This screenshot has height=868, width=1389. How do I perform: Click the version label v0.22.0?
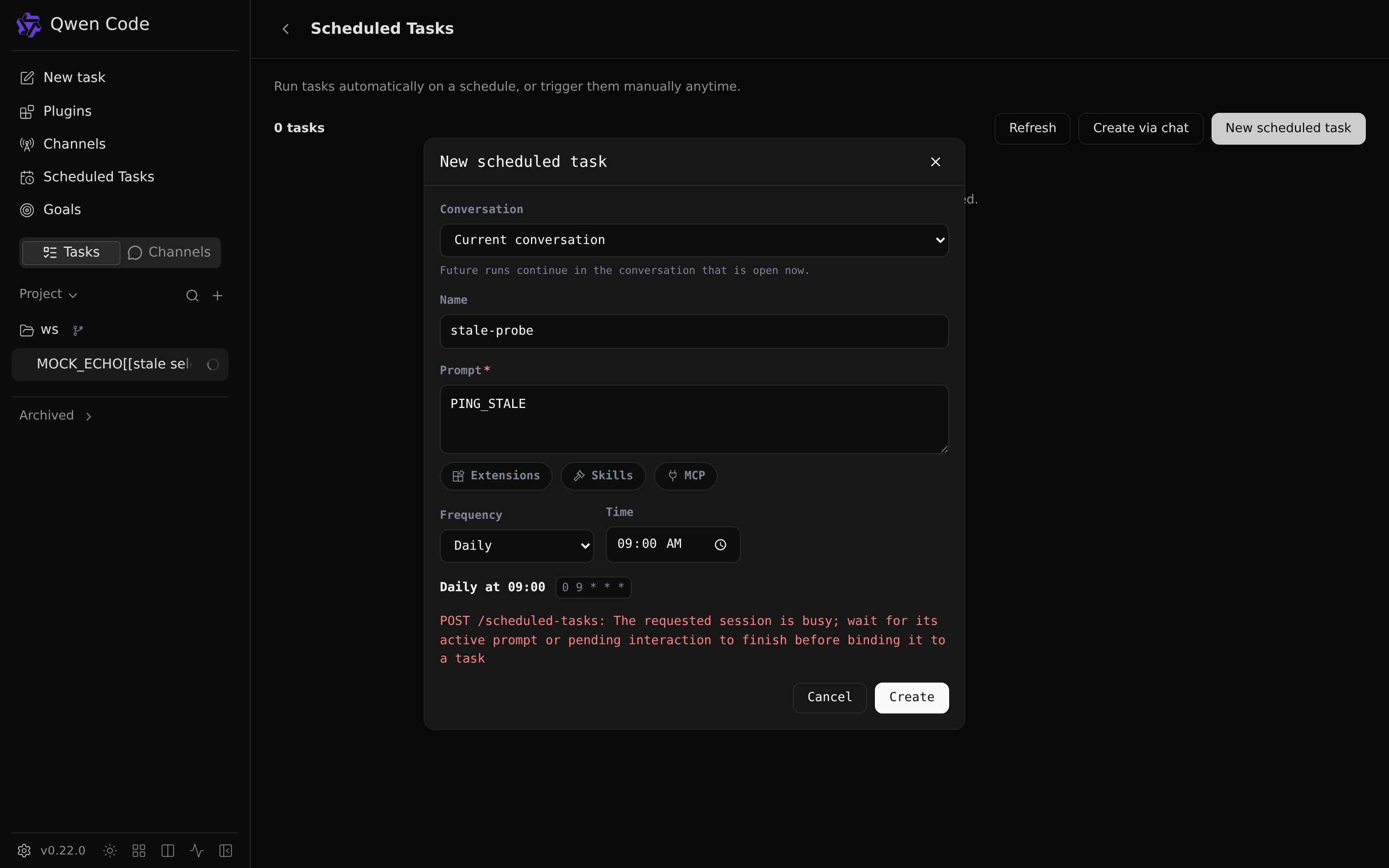click(63, 850)
